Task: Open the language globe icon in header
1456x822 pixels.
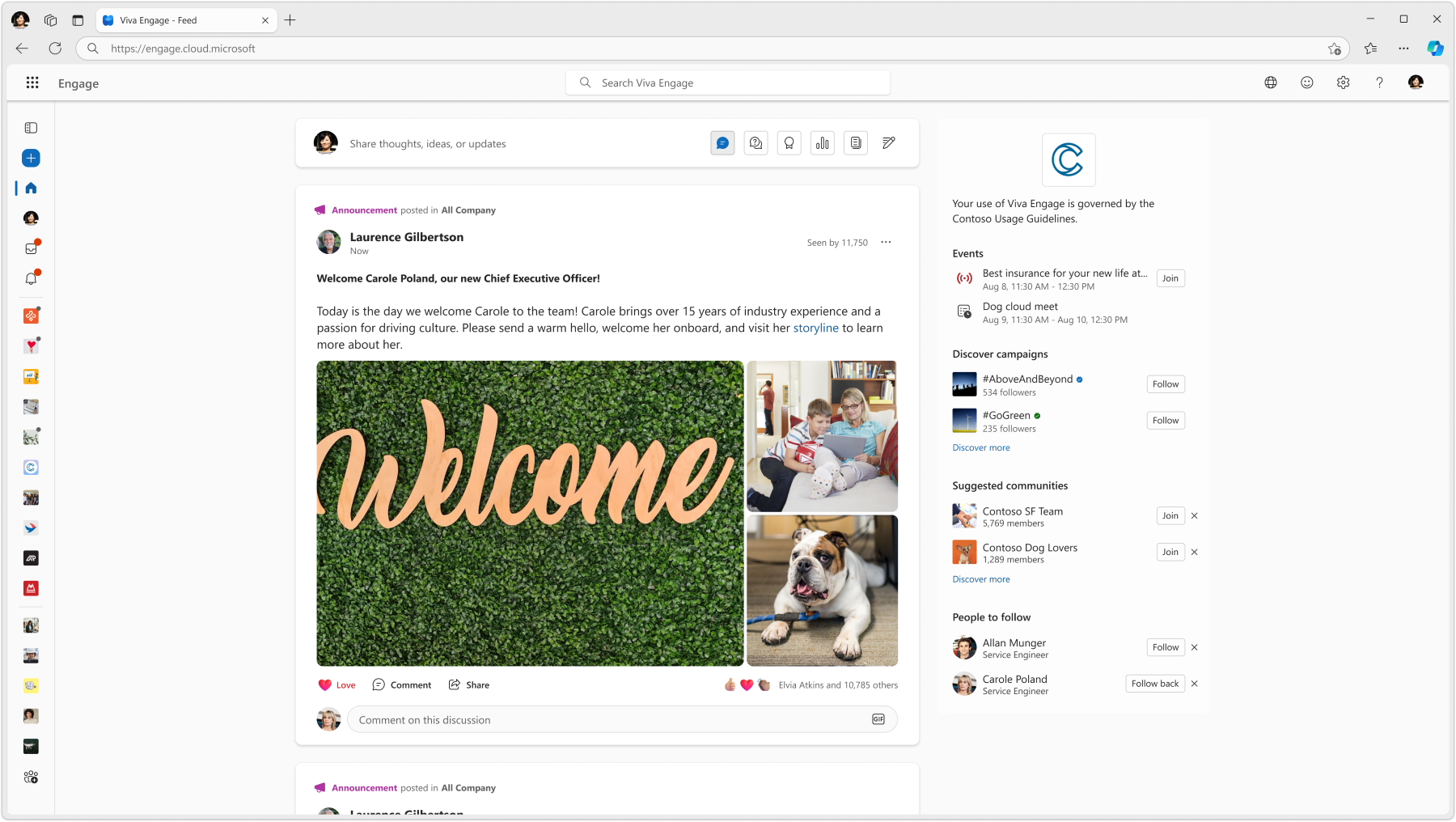Action: click(1271, 83)
